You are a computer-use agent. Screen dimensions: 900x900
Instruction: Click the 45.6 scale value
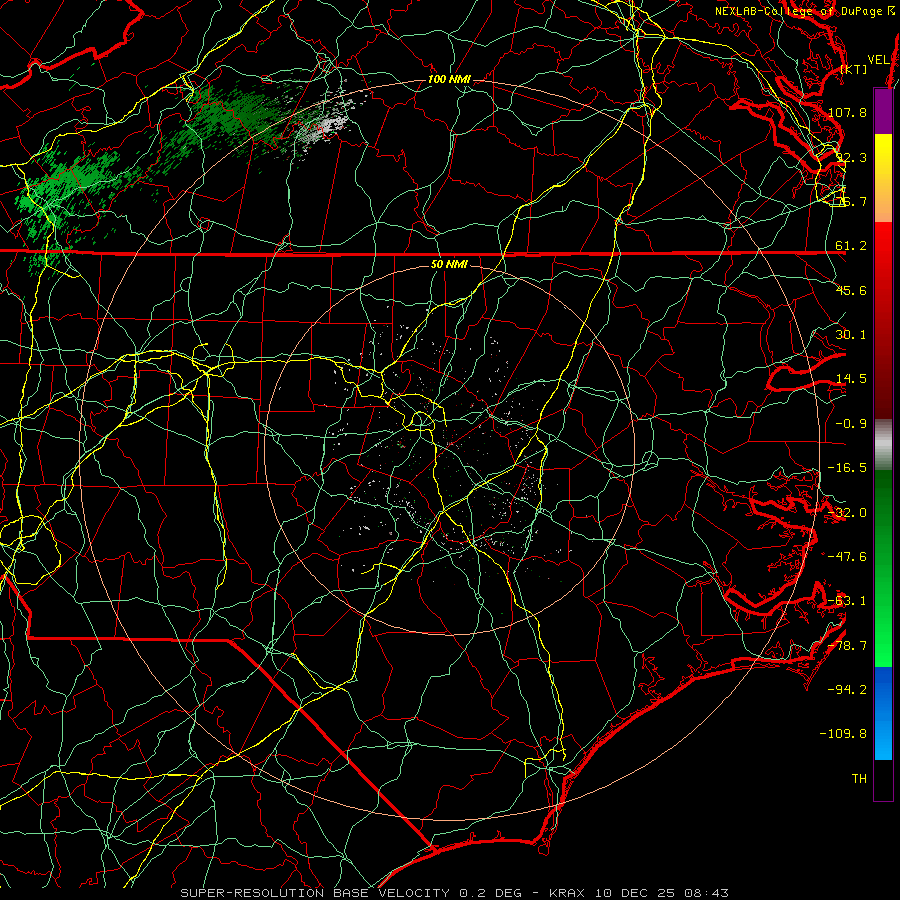coord(851,290)
